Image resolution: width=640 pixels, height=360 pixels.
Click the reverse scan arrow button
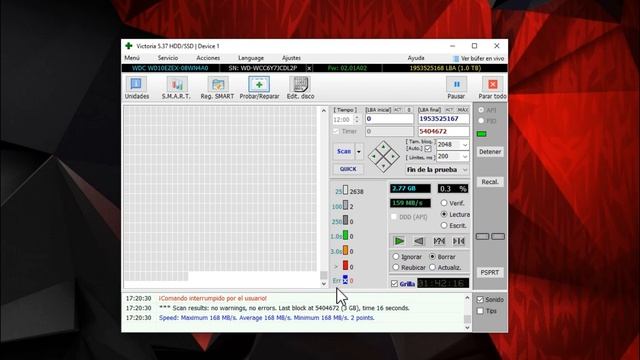419,241
